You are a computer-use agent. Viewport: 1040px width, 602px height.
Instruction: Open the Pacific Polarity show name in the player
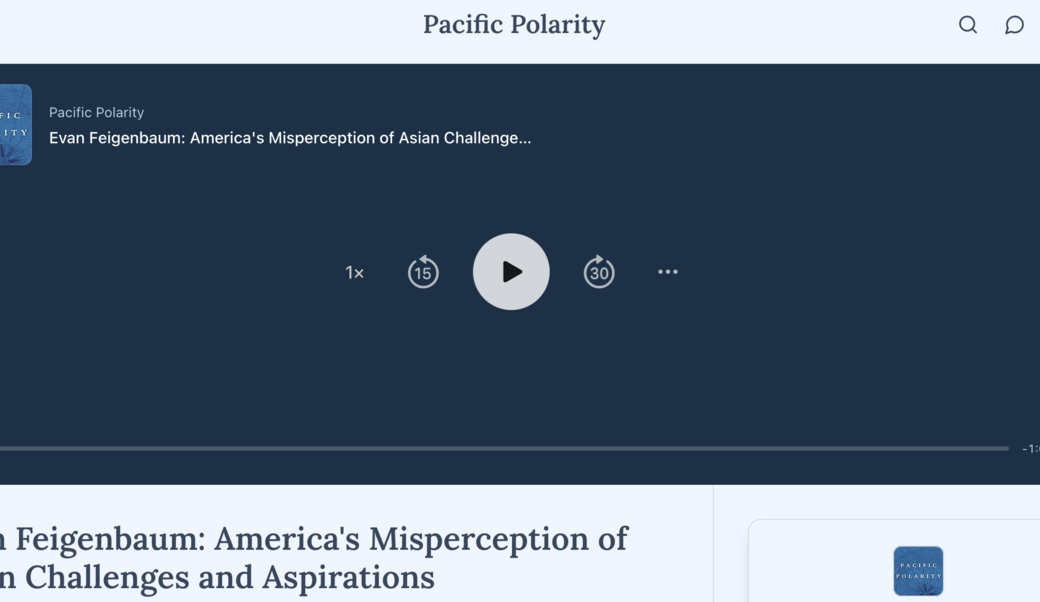[96, 113]
